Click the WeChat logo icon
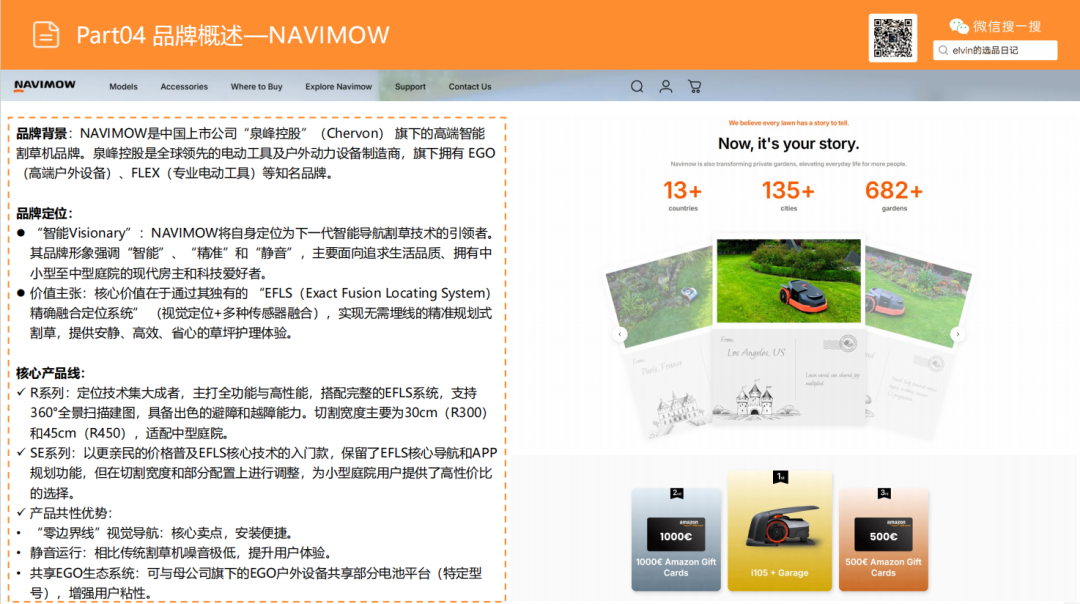 959,26
